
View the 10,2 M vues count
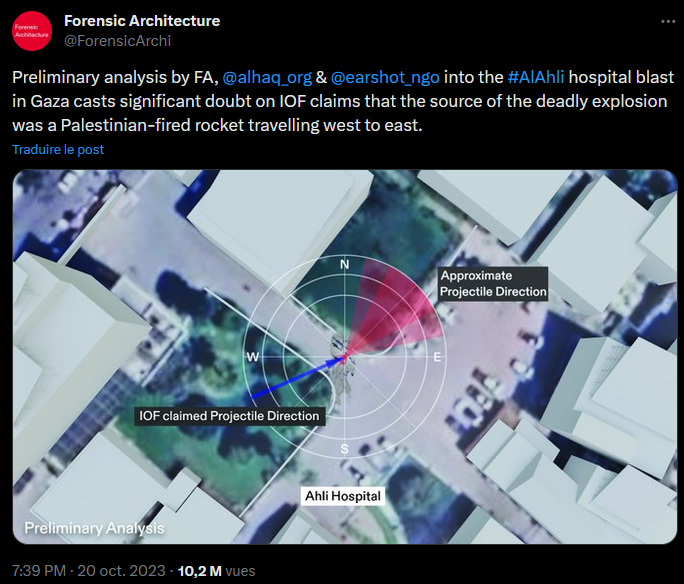pyautogui.click(x=216, y=572)
